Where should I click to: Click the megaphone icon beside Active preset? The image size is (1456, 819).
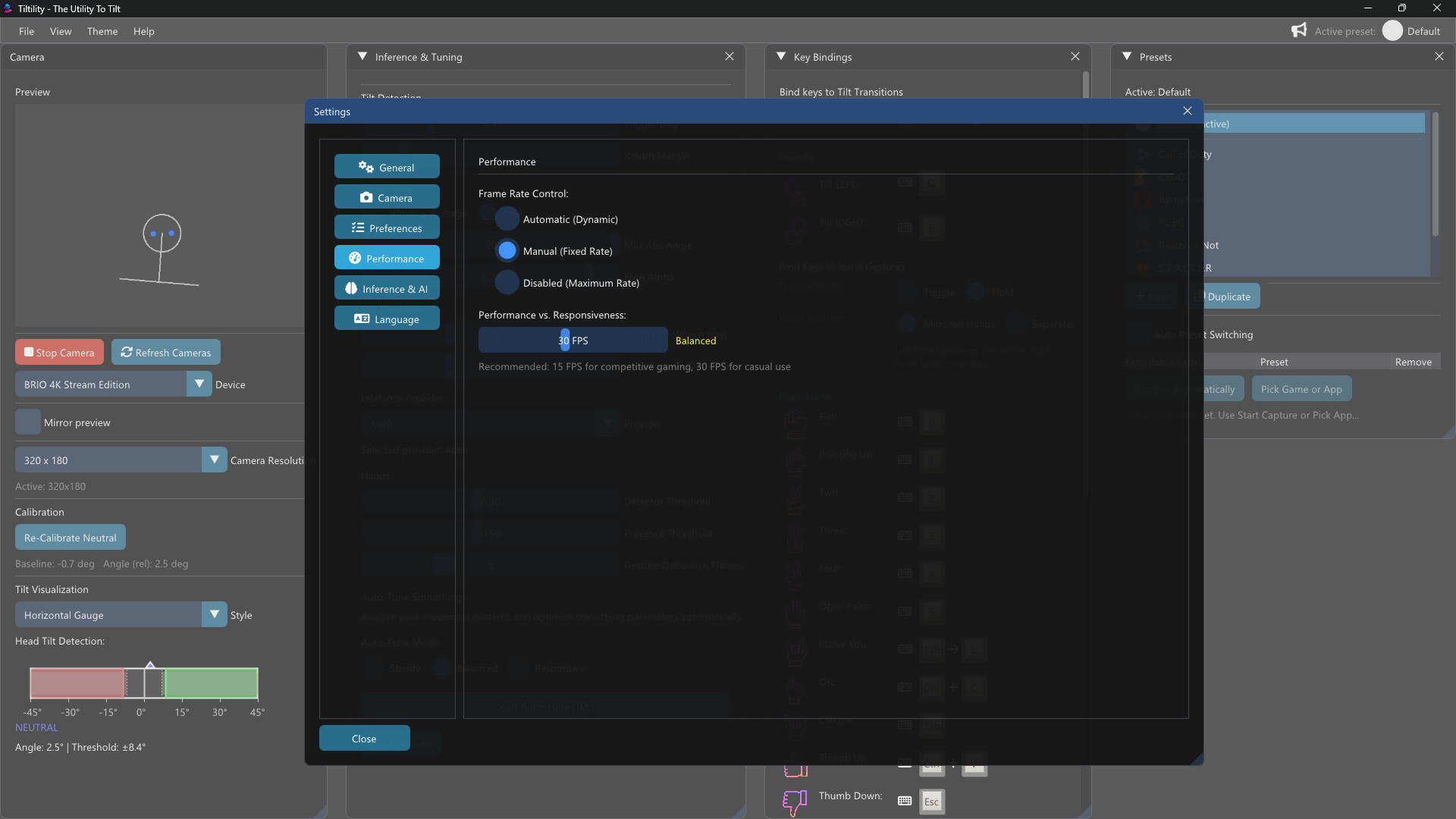1299,30
